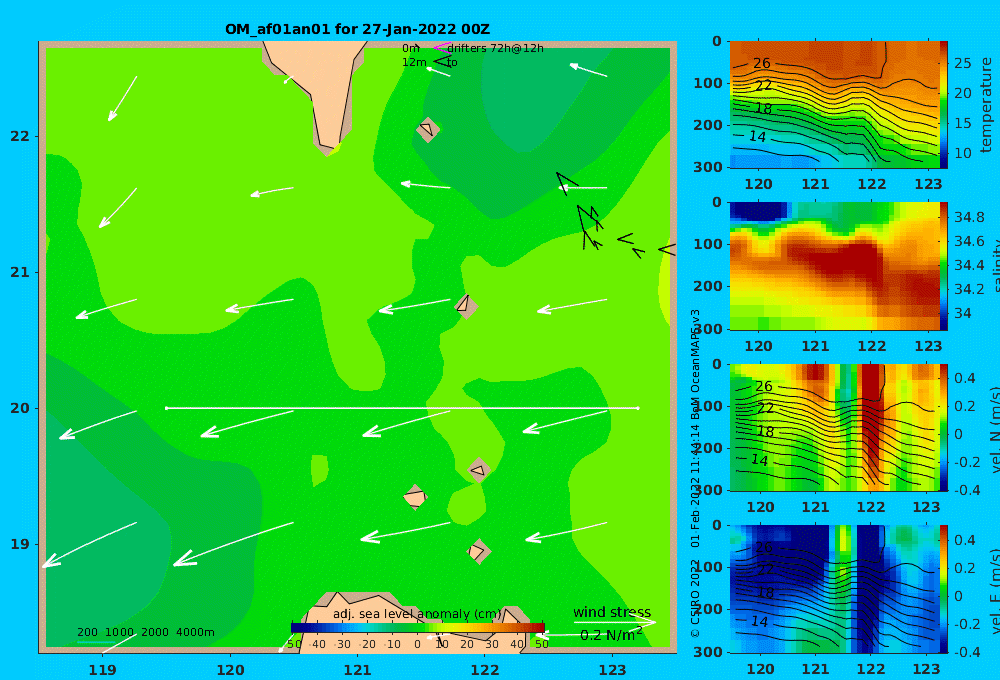Click the island marker near 22°N, 121.5°E
This screenshot has height=680, width=1000.
coord(428,129)
